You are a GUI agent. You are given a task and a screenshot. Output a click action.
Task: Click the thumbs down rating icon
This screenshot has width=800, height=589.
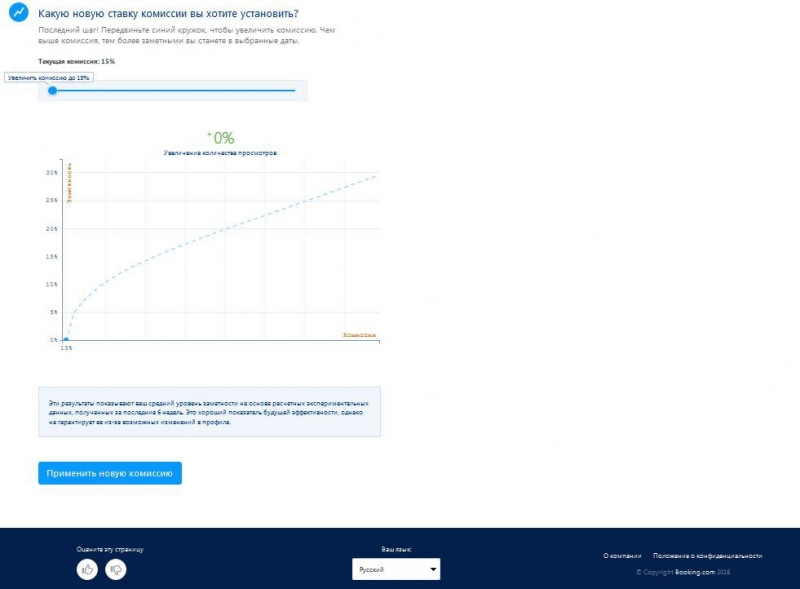tap(116, 569)
